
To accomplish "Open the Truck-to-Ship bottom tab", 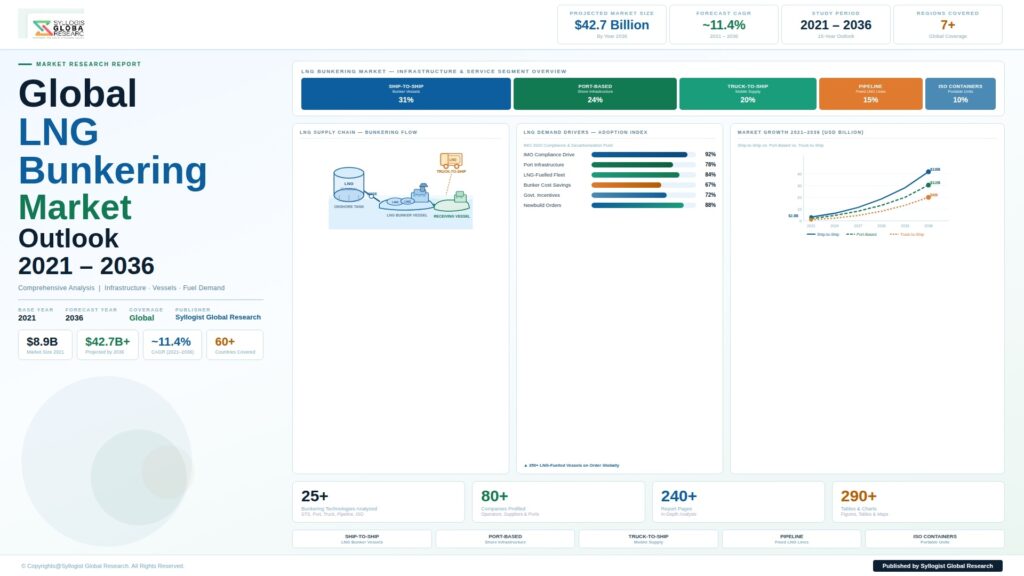I will (648, 539).
